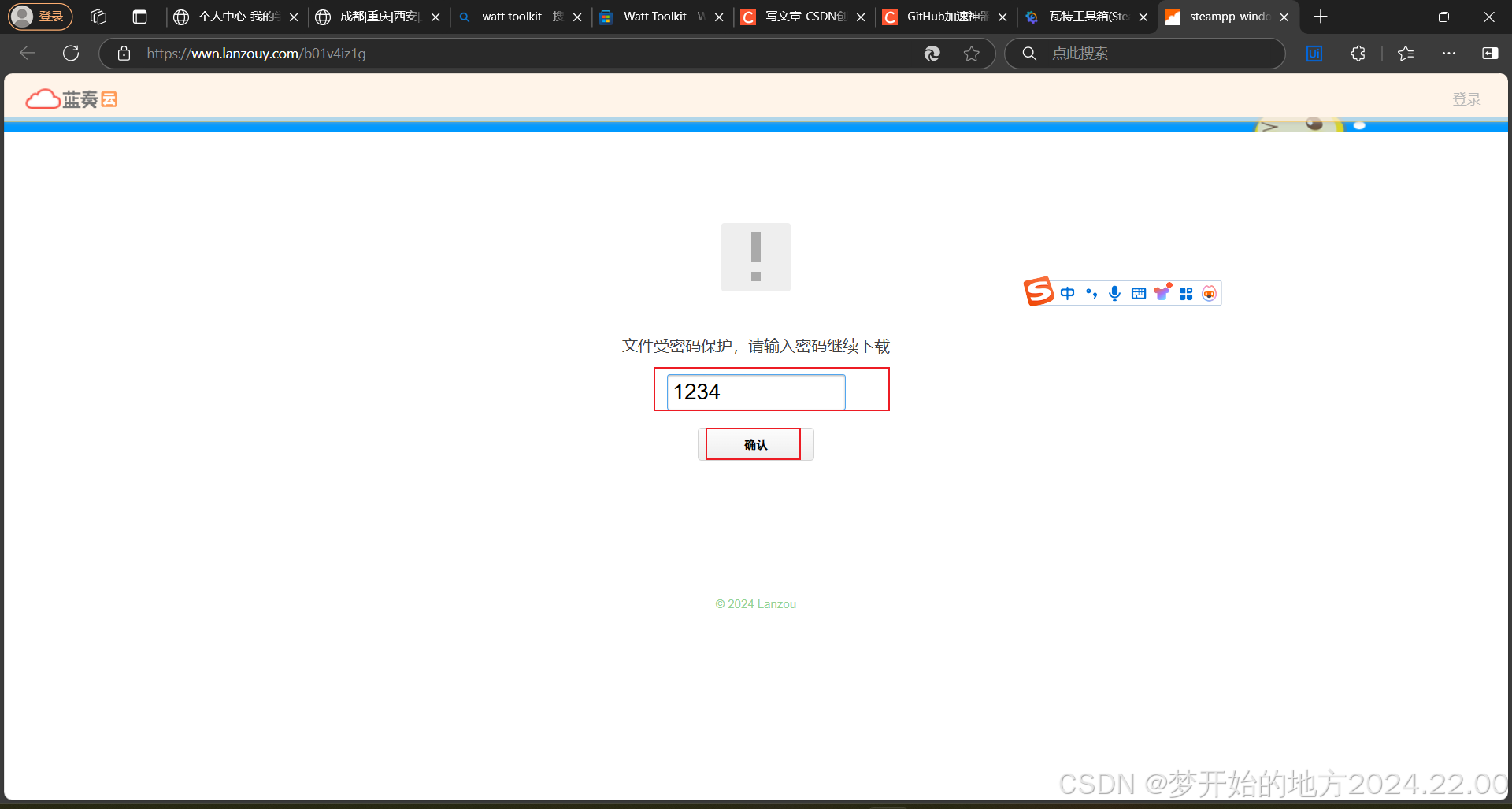The width and height of the screenshot is (1512, 809).
Task: Toggle Chinese/English input mode
Action: (x=1067, y=292)
